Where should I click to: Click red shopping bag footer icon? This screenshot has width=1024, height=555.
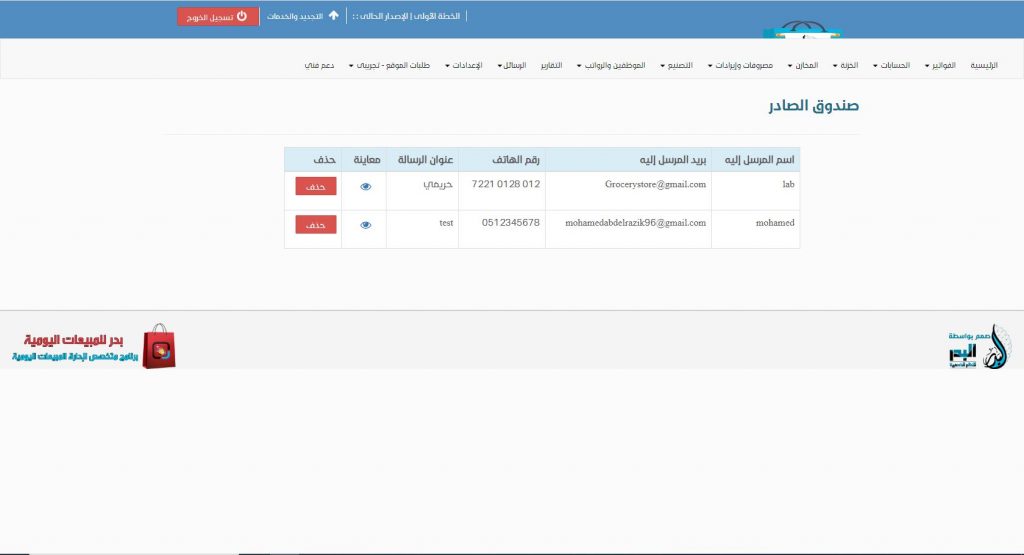(159, 346)
